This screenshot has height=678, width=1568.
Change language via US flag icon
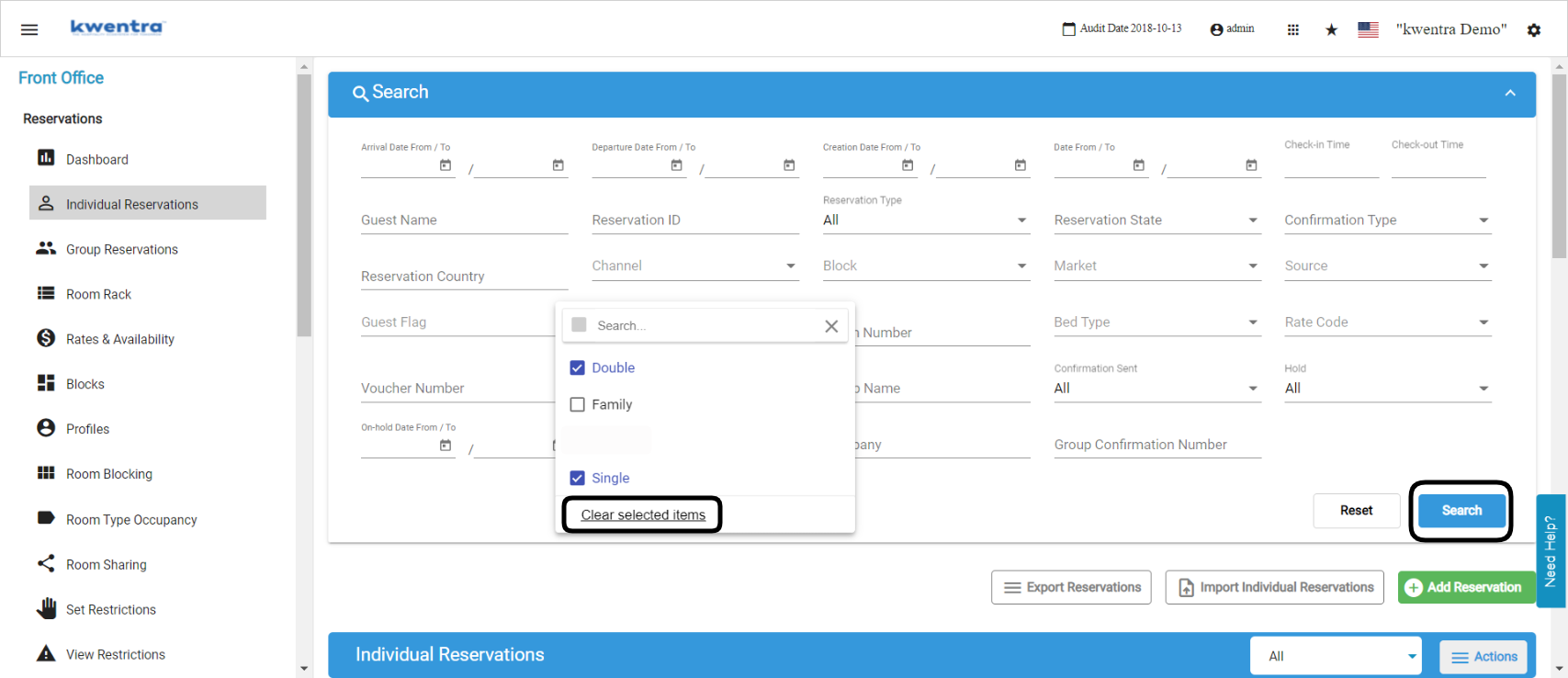coord(1368,29)
